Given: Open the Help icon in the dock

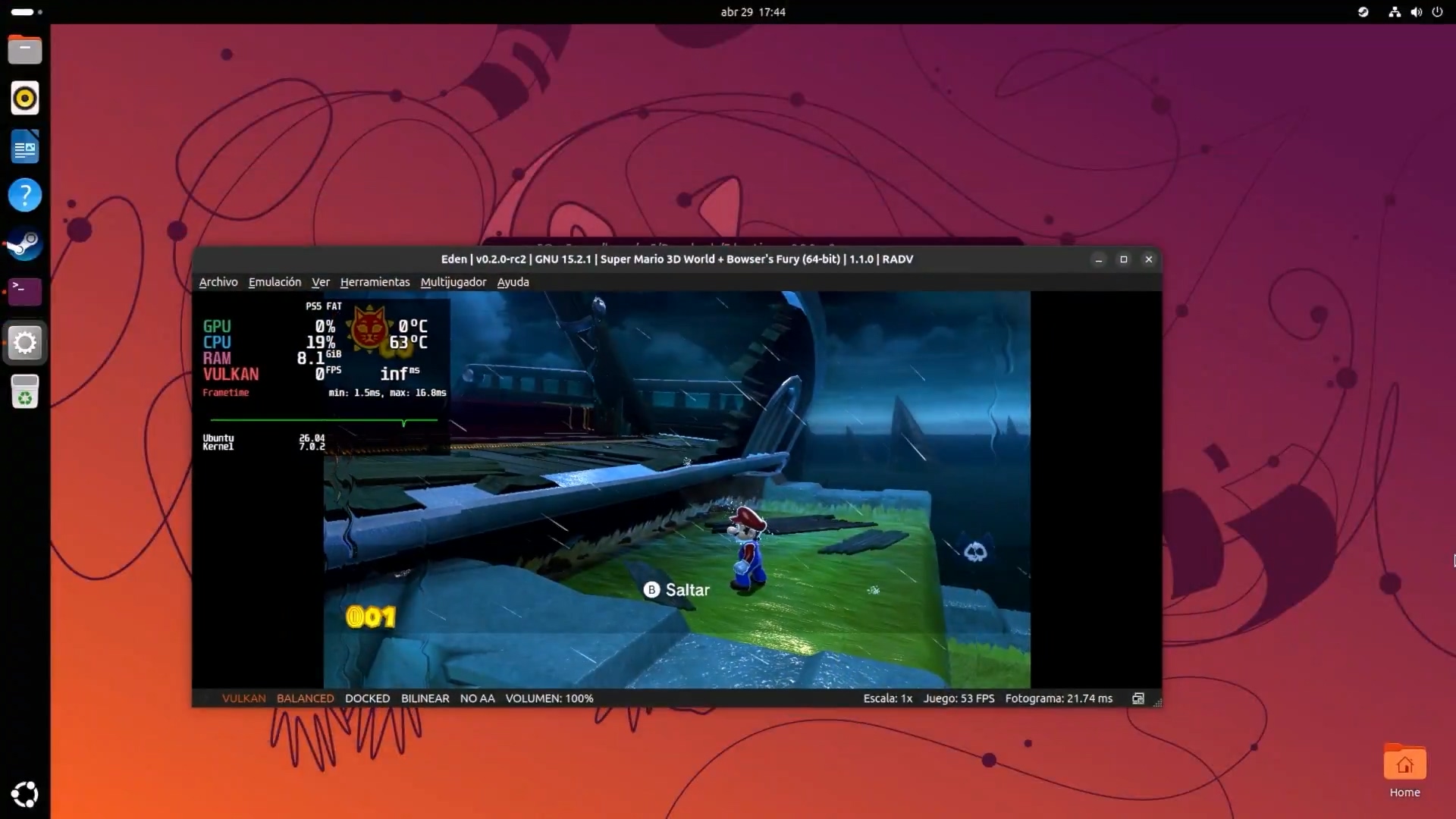Looking at the screenshot, I should click(x=25, y=196).
